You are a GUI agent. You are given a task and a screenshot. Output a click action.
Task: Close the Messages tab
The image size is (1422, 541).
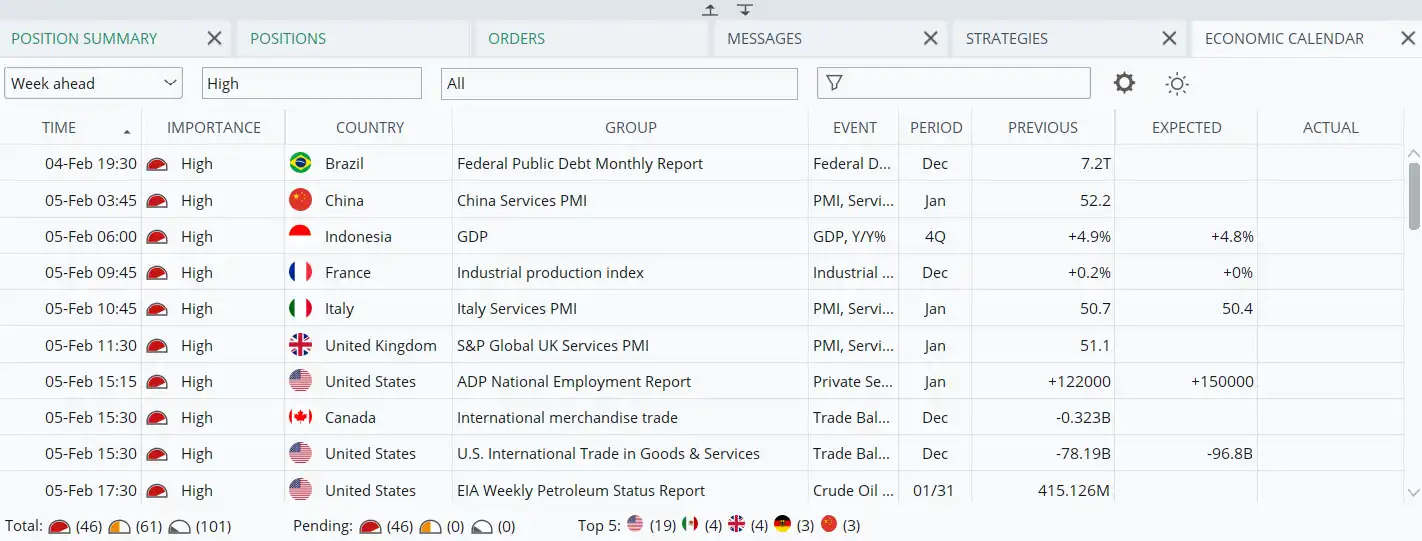coord(930,38)
